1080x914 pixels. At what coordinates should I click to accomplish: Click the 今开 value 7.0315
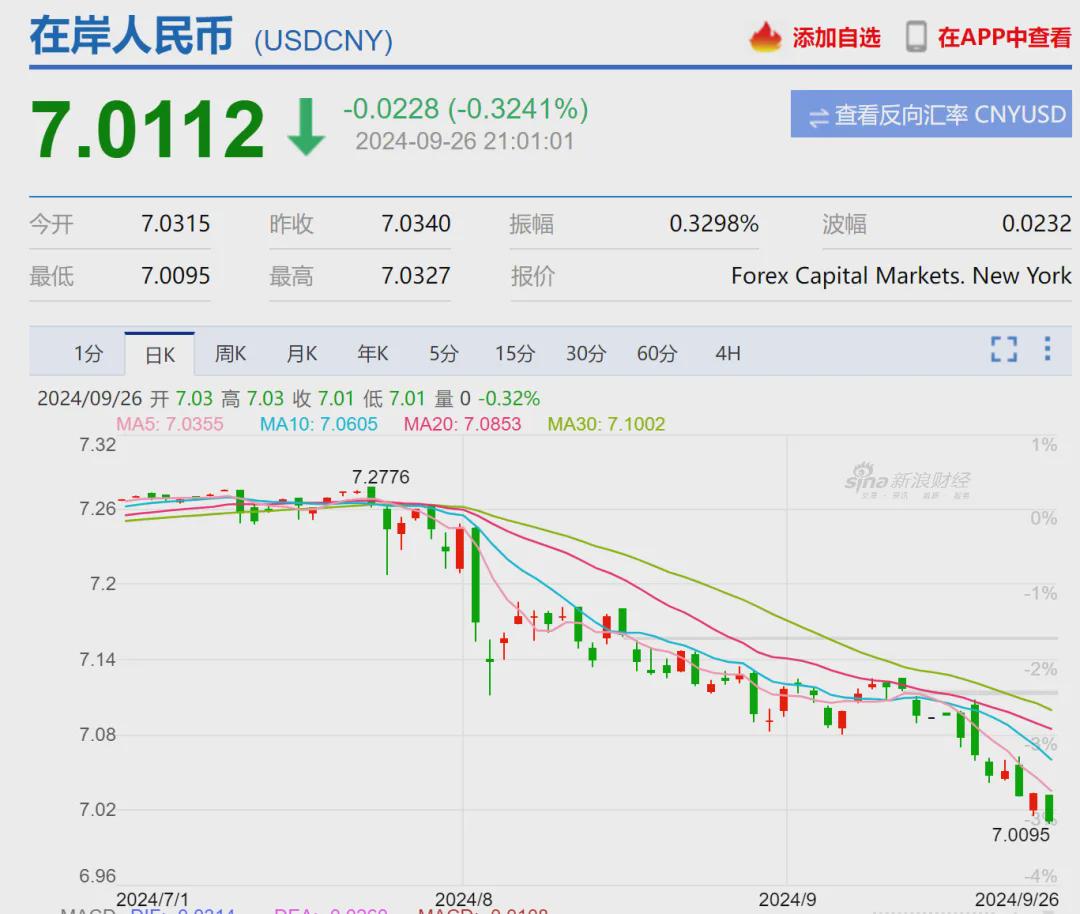click(x=176, y=224)
